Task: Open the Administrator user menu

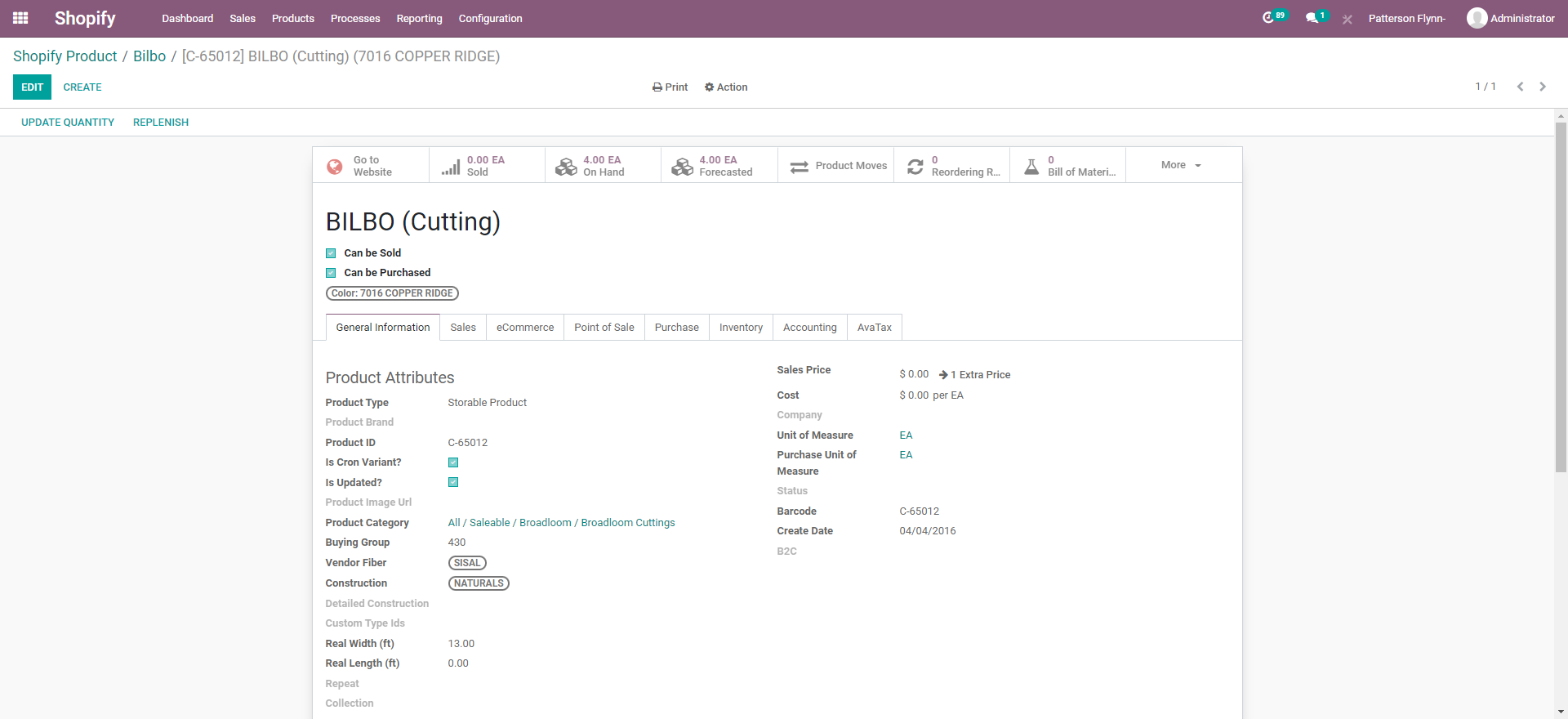Action: coord(1511,18)
